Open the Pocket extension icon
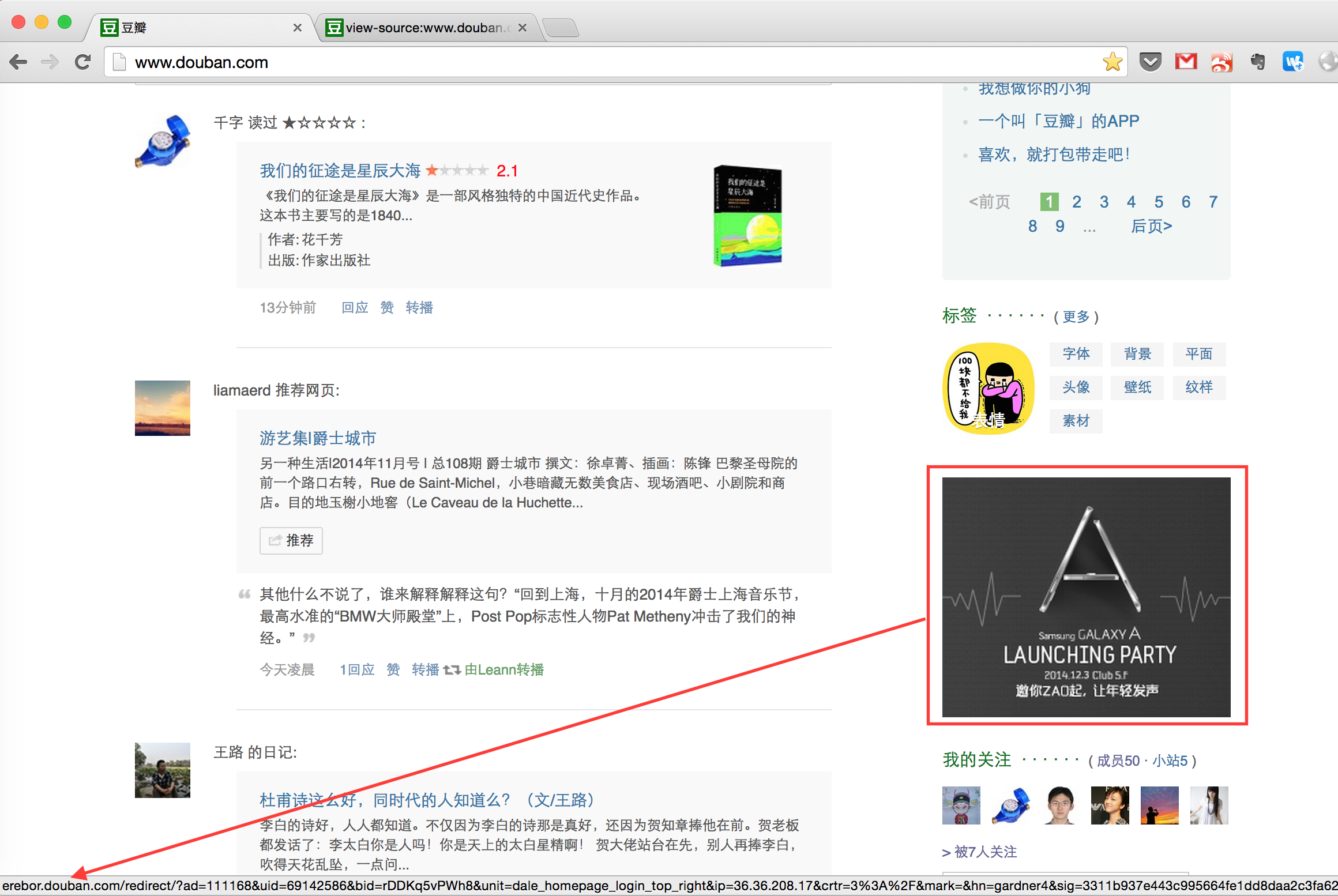 1150,62
